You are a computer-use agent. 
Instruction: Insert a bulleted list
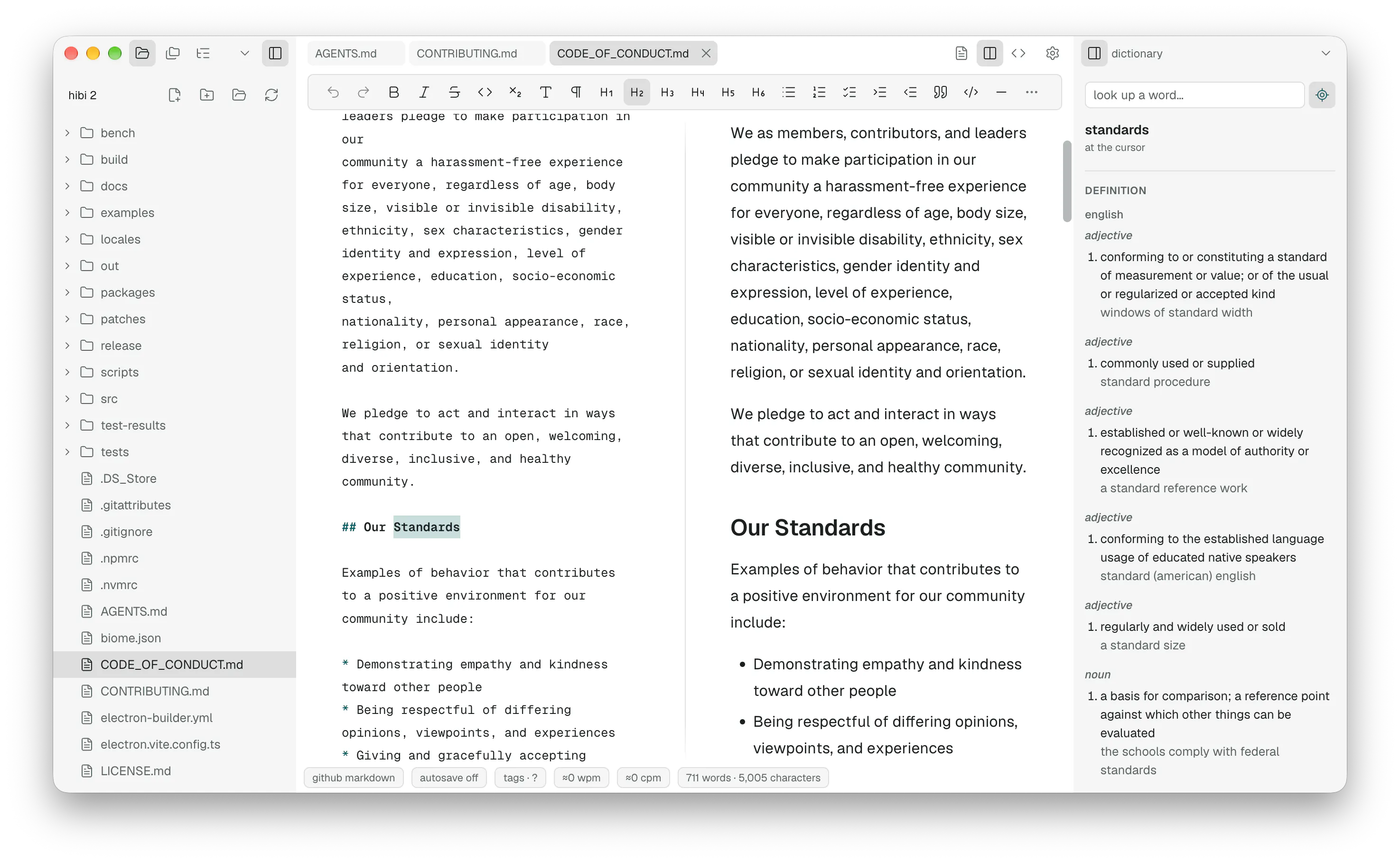tap(788, 92)
